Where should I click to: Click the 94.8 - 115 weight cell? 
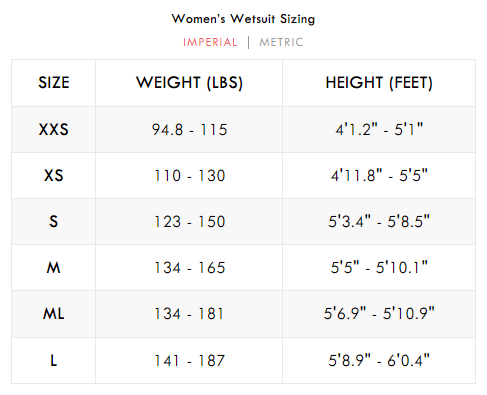click(189, 129)
